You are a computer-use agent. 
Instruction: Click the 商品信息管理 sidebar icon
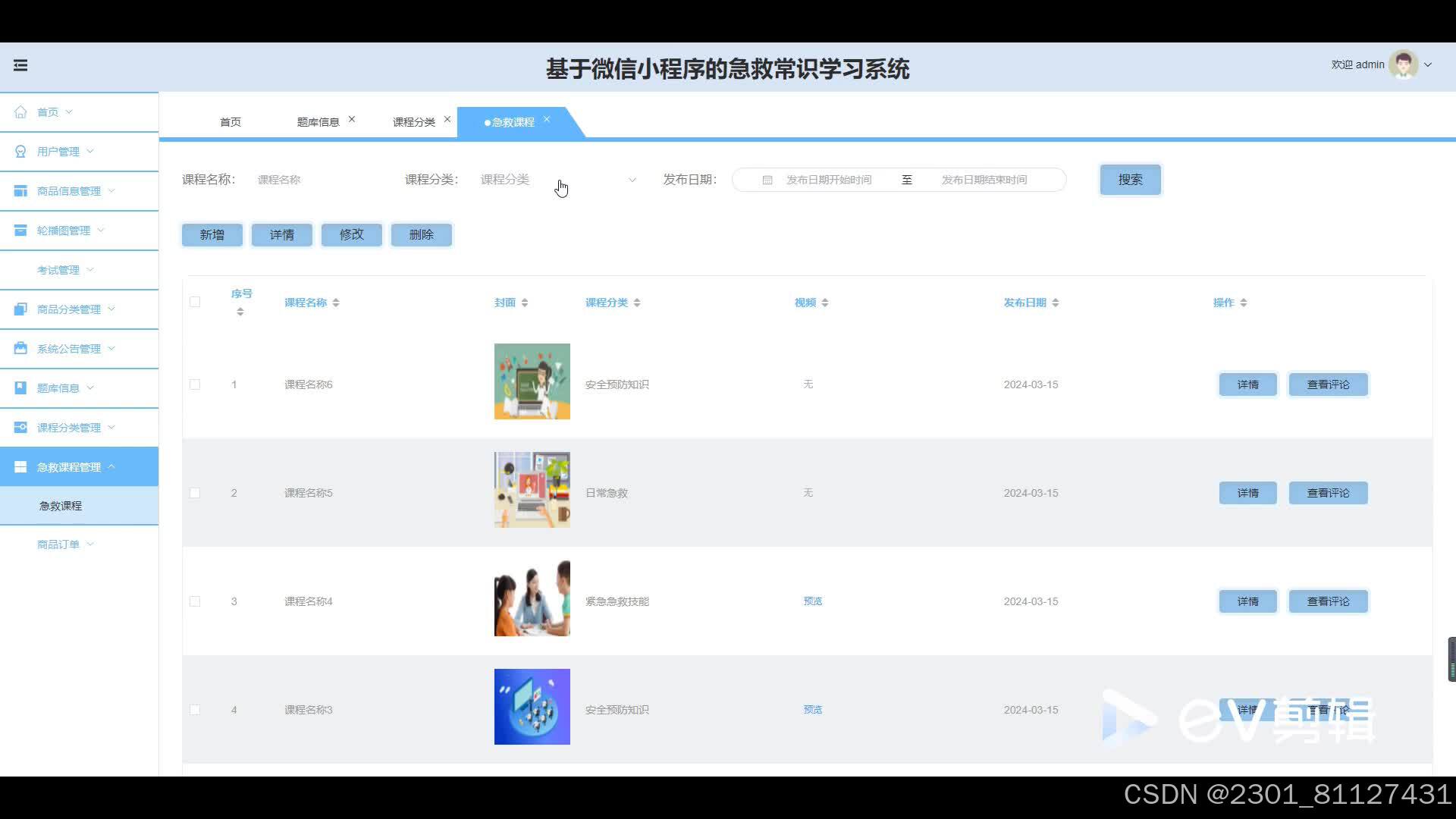click(x=20, y=191)
